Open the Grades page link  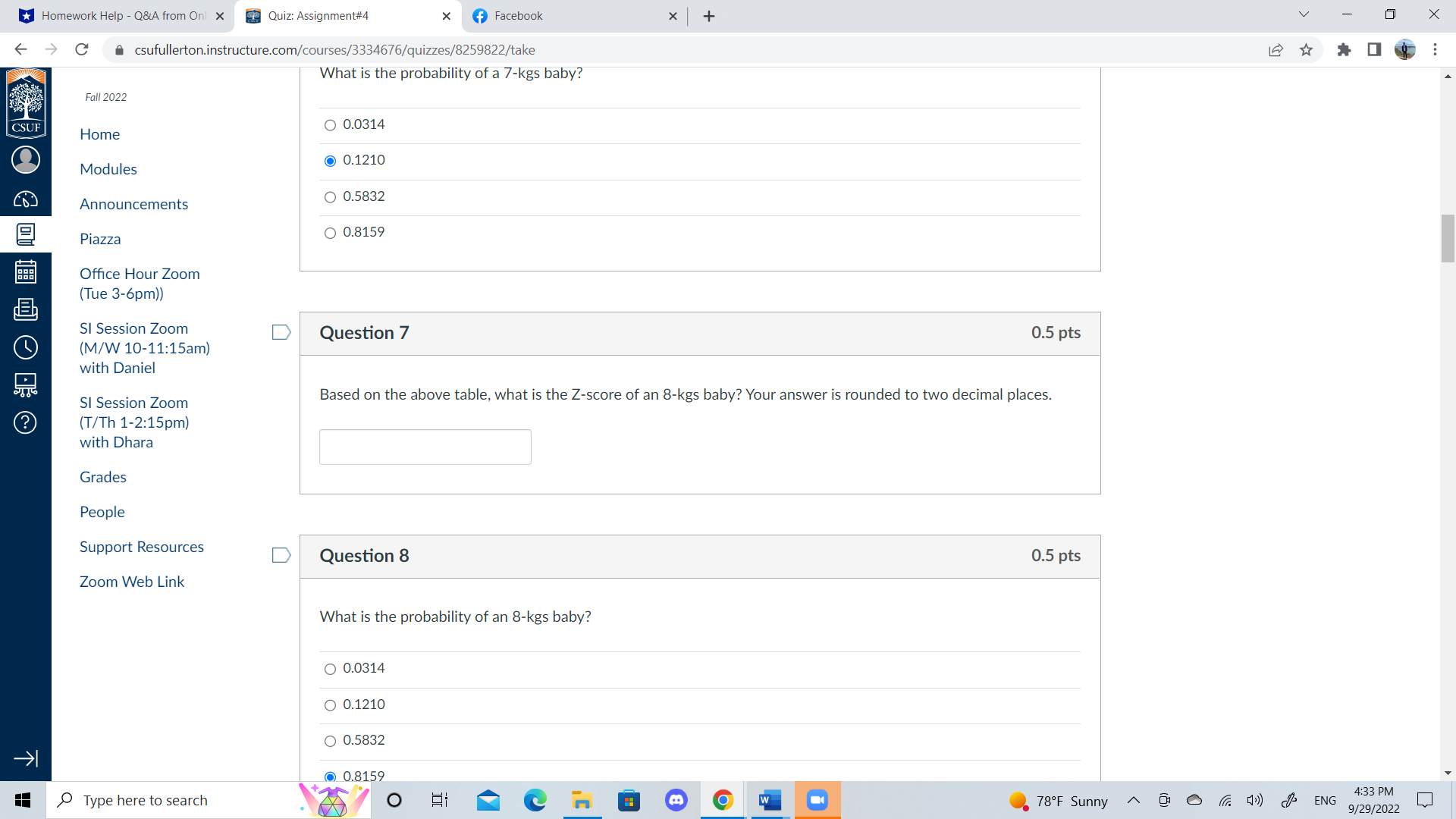pos(102,476)
